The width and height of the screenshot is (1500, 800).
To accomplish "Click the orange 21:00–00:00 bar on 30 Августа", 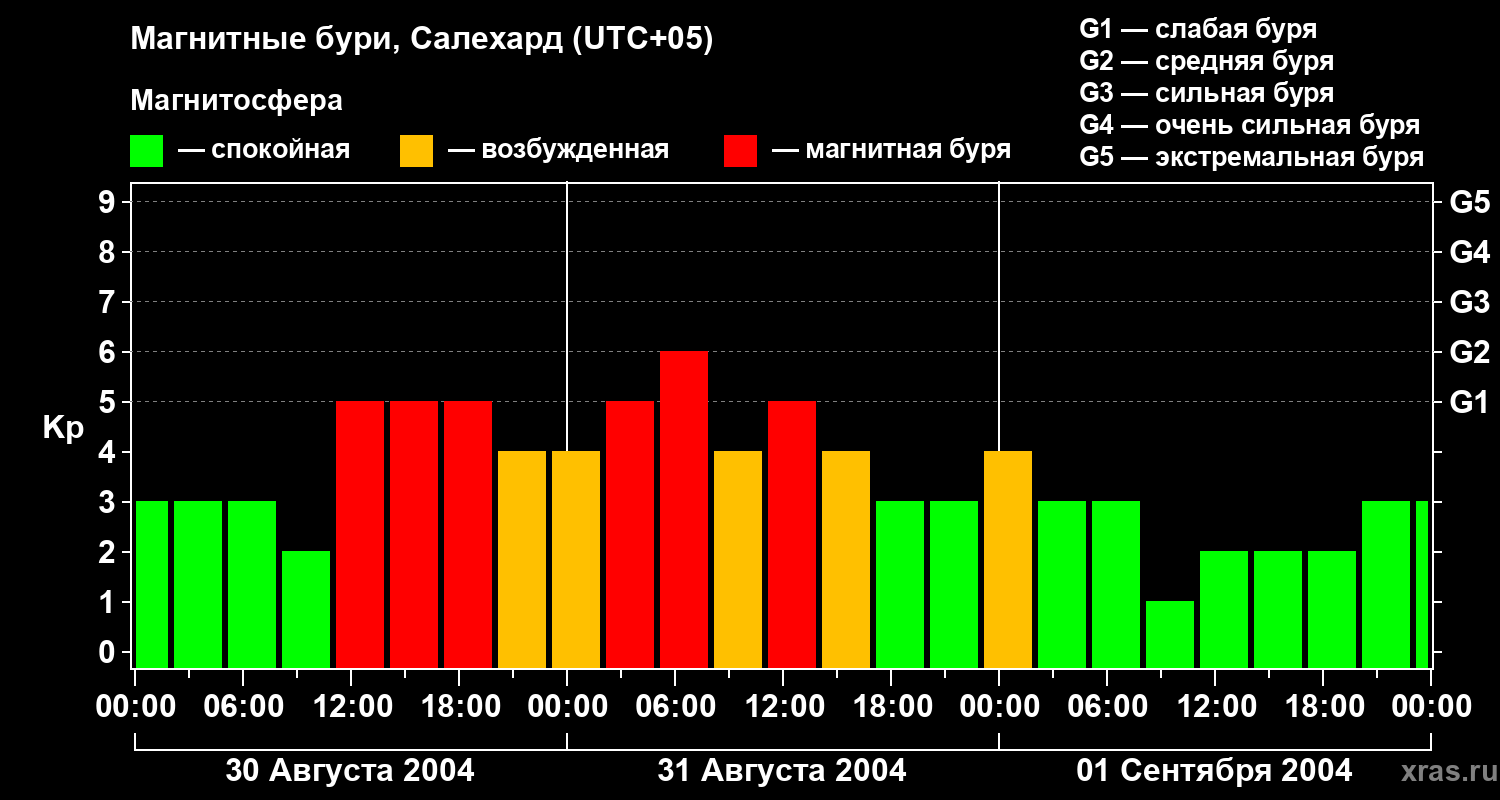I will click(x=522, y=560).
